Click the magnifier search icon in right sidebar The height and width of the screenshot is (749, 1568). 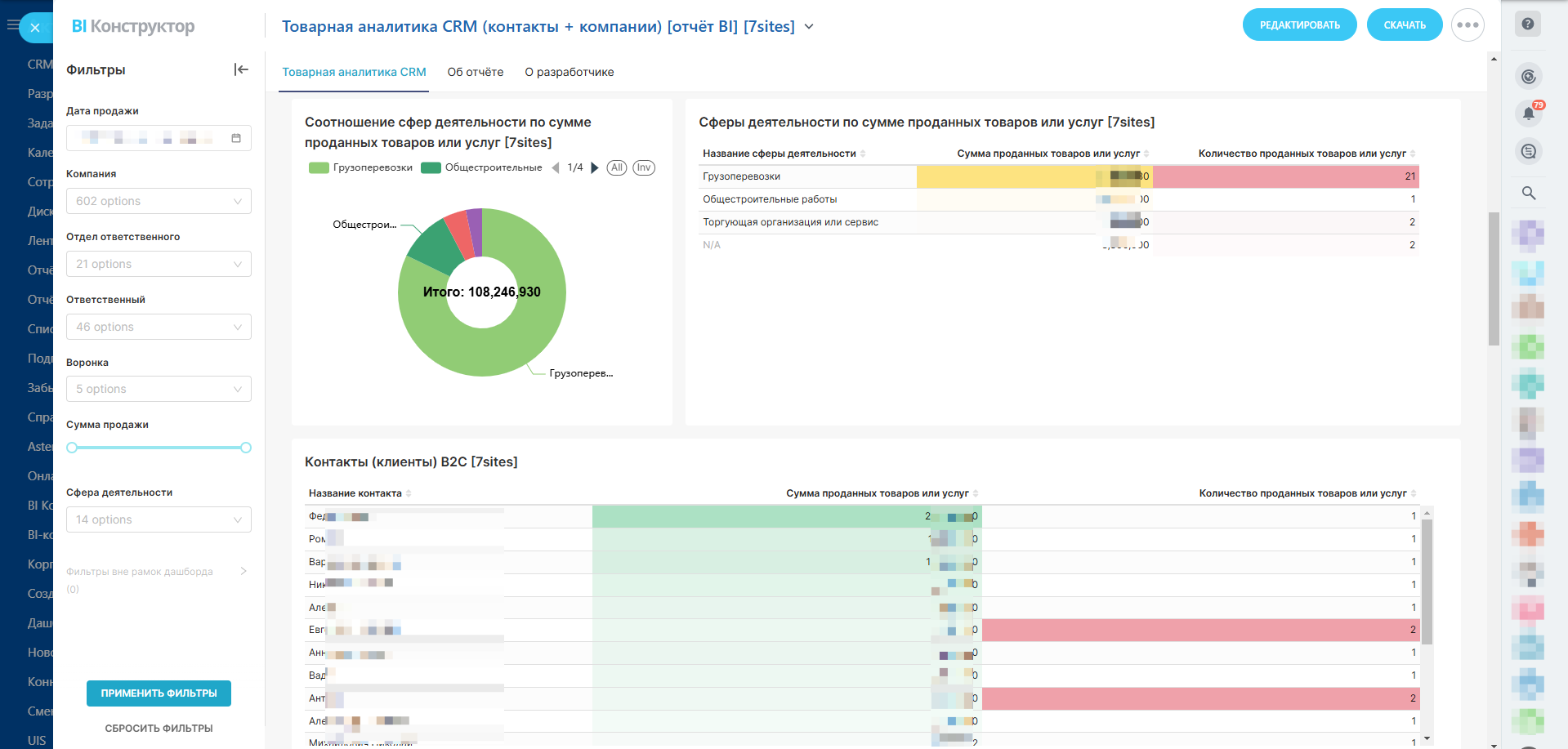[1528, 193]
